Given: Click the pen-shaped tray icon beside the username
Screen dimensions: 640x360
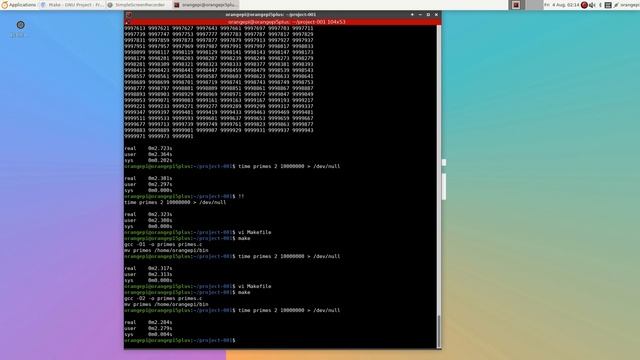Looking at the screenshot, I should (616, 5).
